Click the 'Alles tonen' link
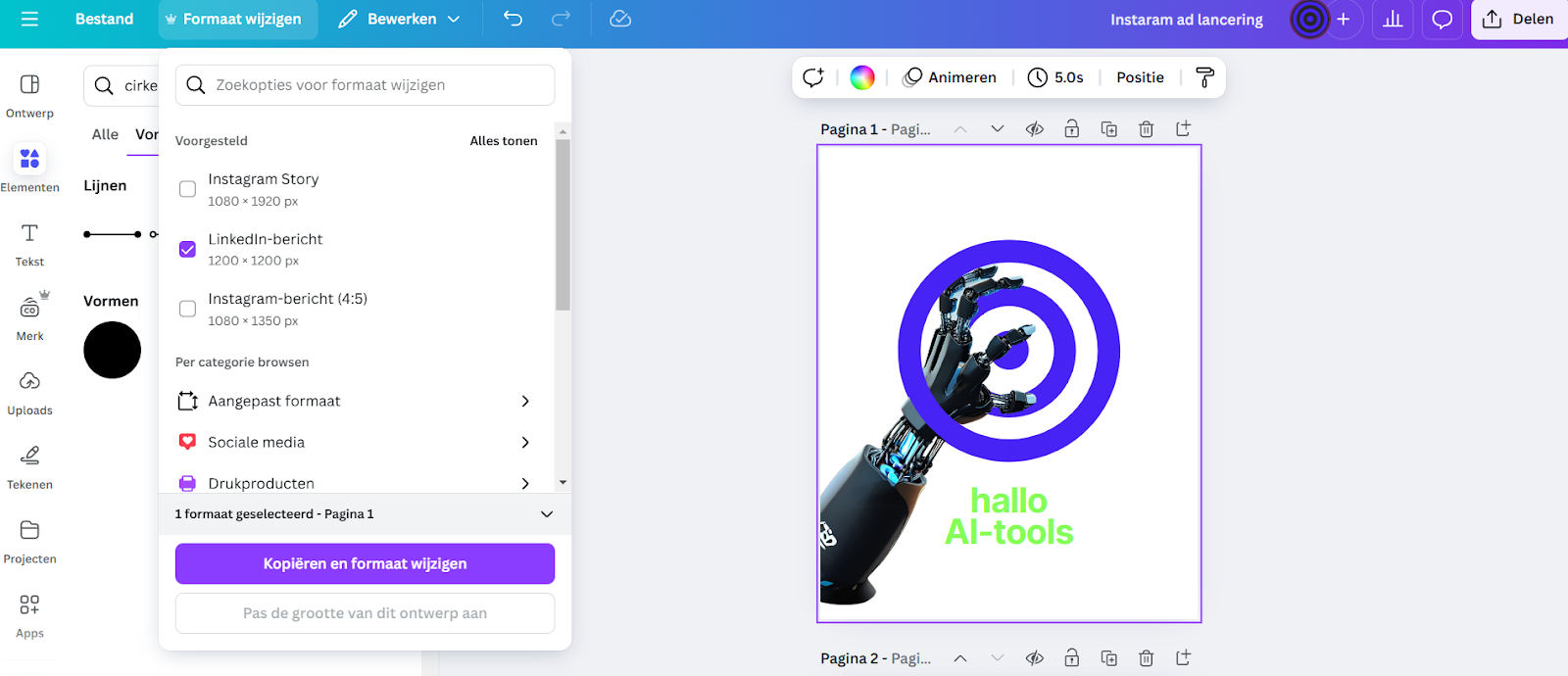The image size is (1568, 676). [504, 141]
